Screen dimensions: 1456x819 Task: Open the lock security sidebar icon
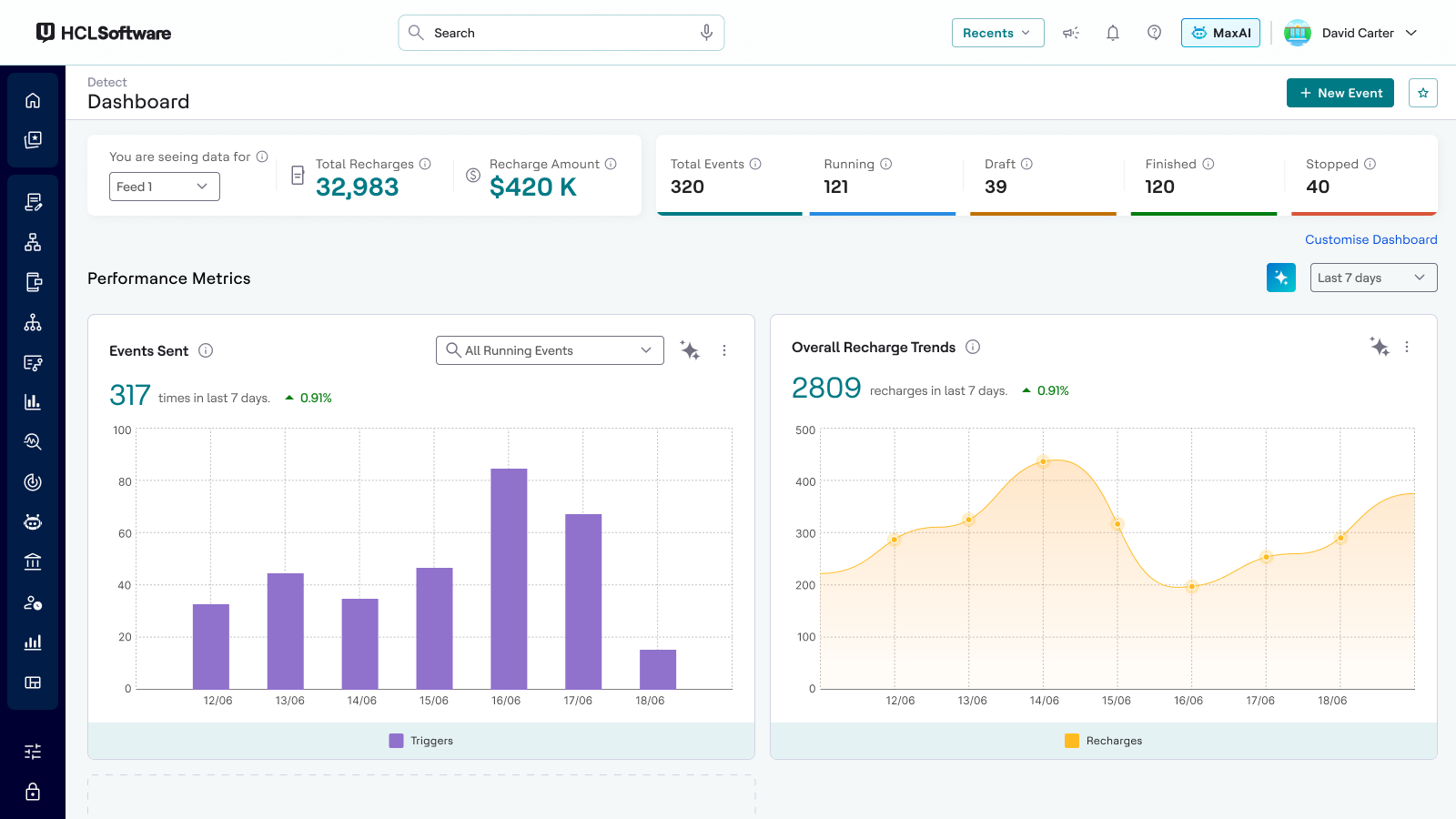click(x=33, y=792)
